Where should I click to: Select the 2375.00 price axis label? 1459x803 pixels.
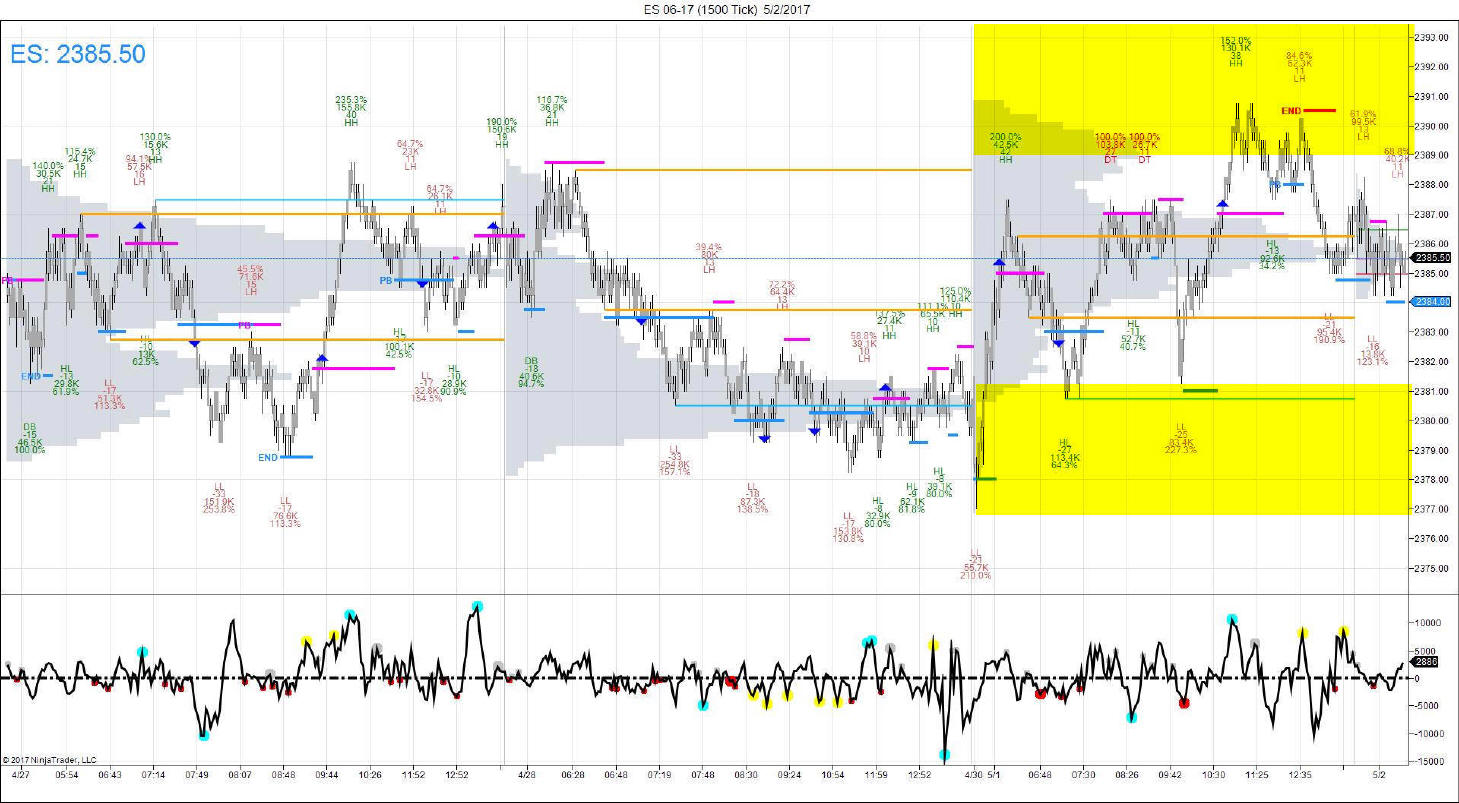click(x=1432, y=568)
